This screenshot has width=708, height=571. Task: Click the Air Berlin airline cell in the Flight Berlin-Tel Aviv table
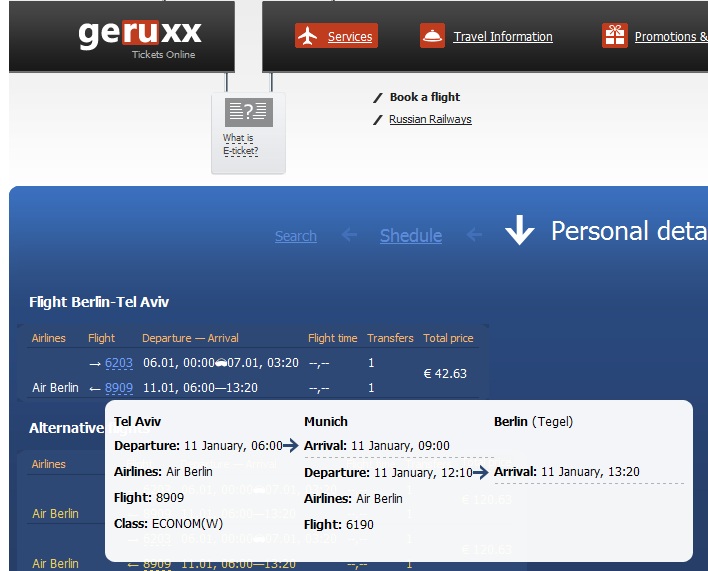pos(55,388)
